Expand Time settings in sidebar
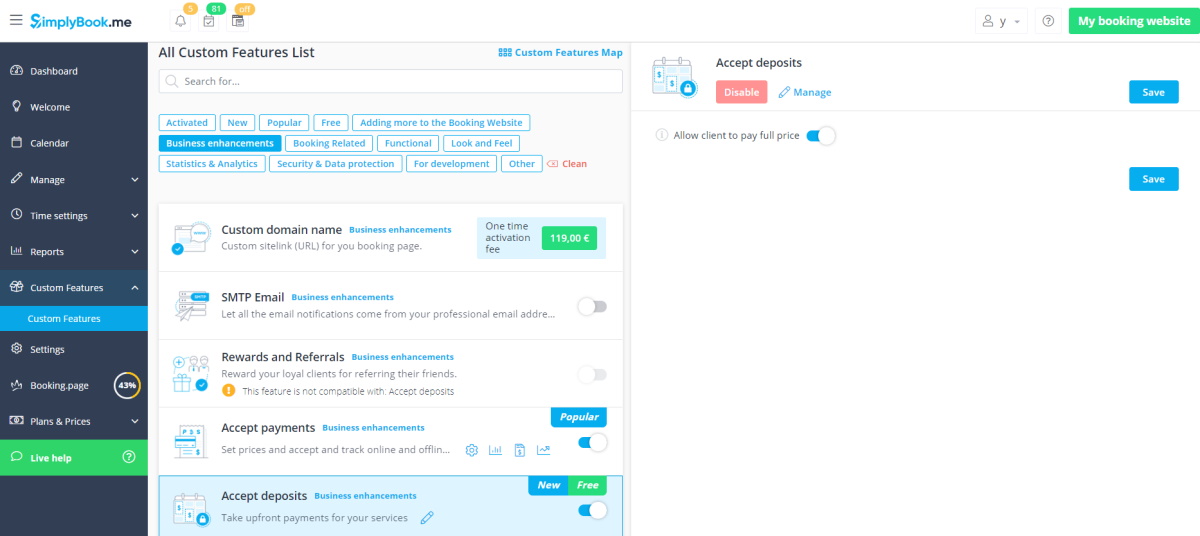 [73, 216]
